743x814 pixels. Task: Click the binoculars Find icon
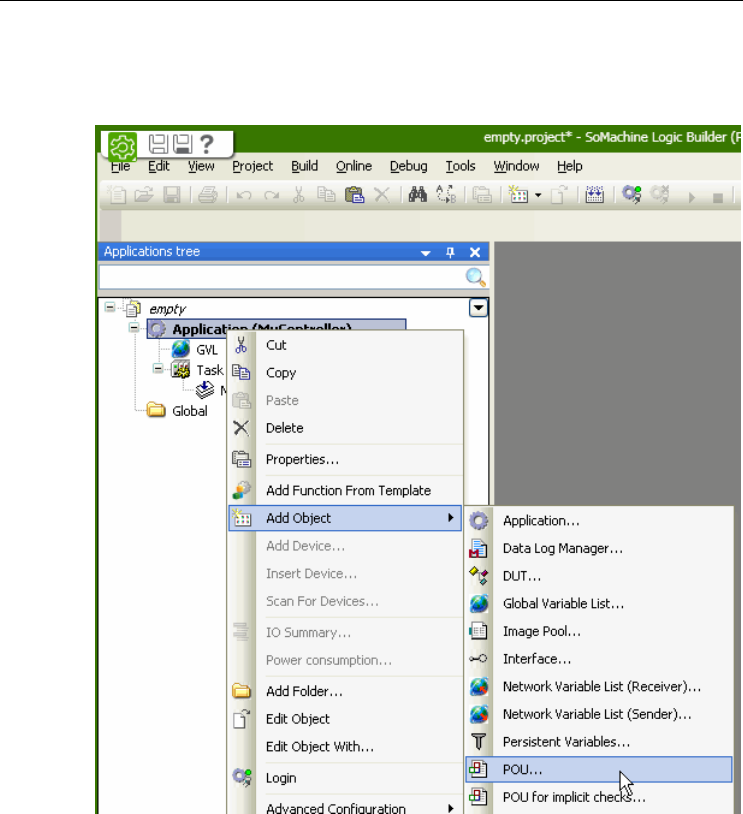point(417,195)
